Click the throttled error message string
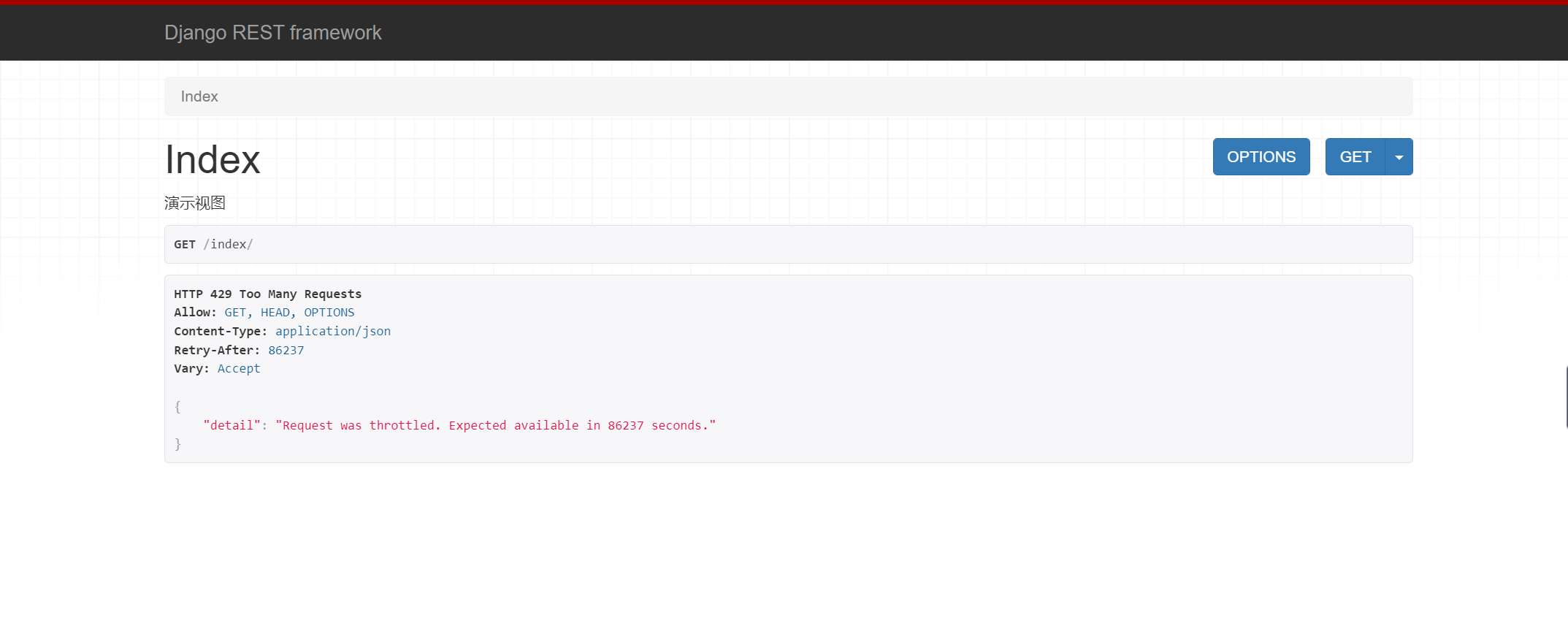Screen dimensions: 1568x618 [x=495, y=425]
